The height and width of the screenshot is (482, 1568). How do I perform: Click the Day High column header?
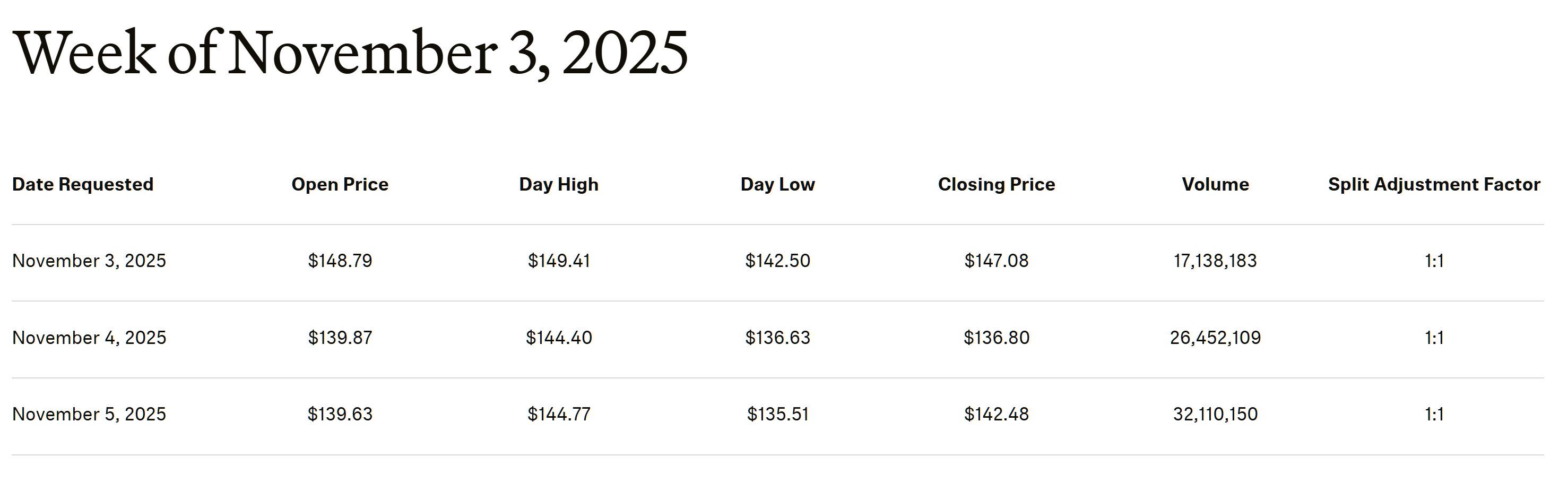(x=559, y=184)
